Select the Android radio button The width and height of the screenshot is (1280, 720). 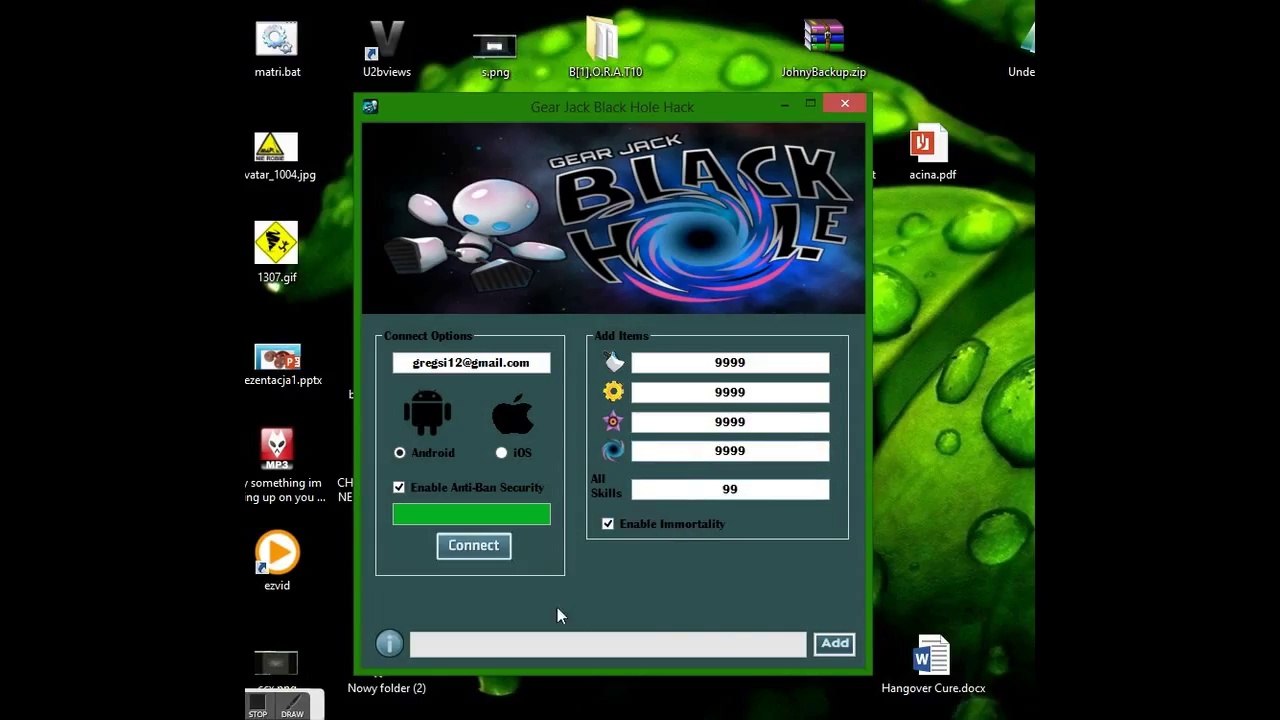tap(400, 453)
